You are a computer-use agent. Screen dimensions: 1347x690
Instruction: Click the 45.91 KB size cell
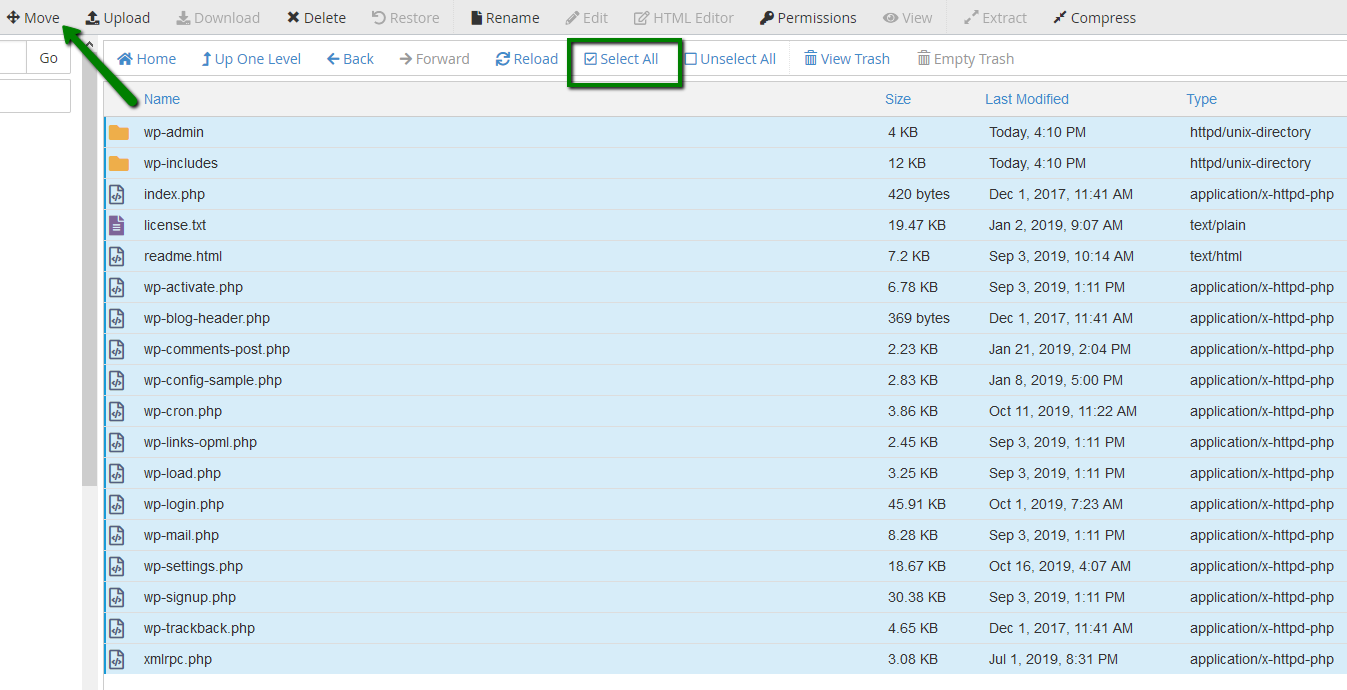point(917,504)
